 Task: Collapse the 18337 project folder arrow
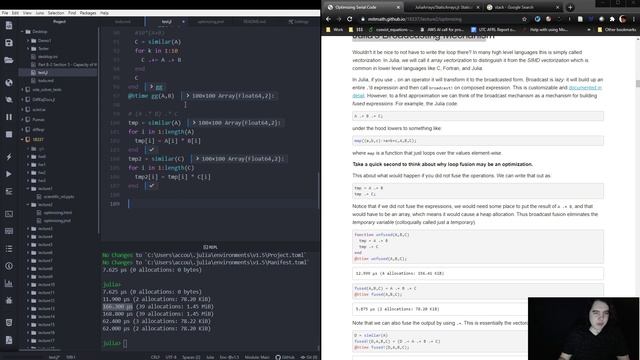22,139
